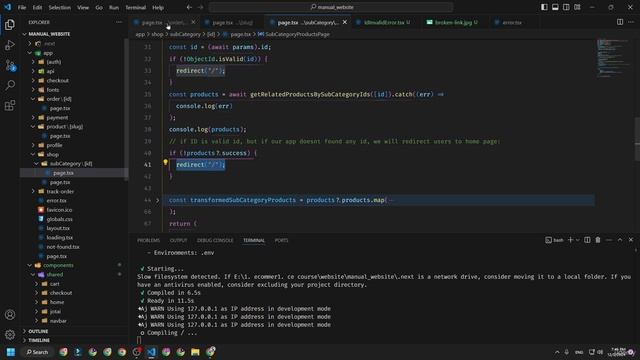Image resolution: width=640 pixels, height=360 pixels.
Task: Switch to the OUTPUT panel tab
Action: (x=178, y=240)
